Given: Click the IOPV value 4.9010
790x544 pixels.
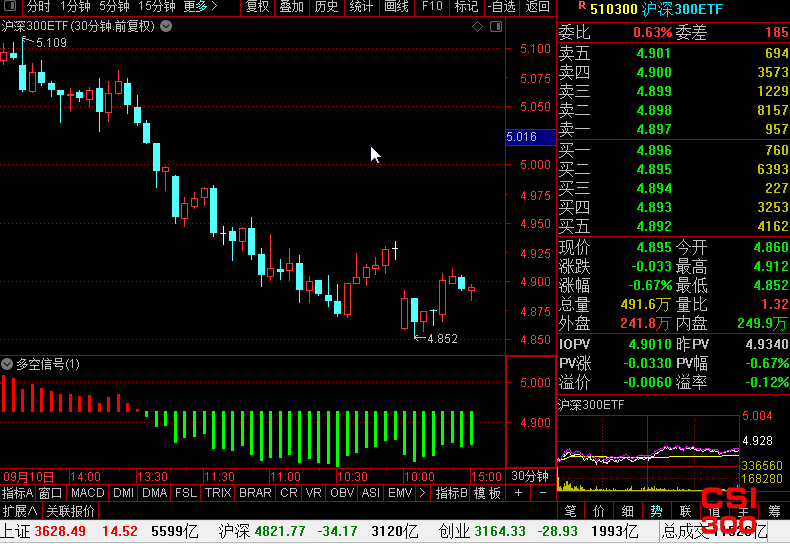Looking at the screenshot, I should (x=650, y=344).
